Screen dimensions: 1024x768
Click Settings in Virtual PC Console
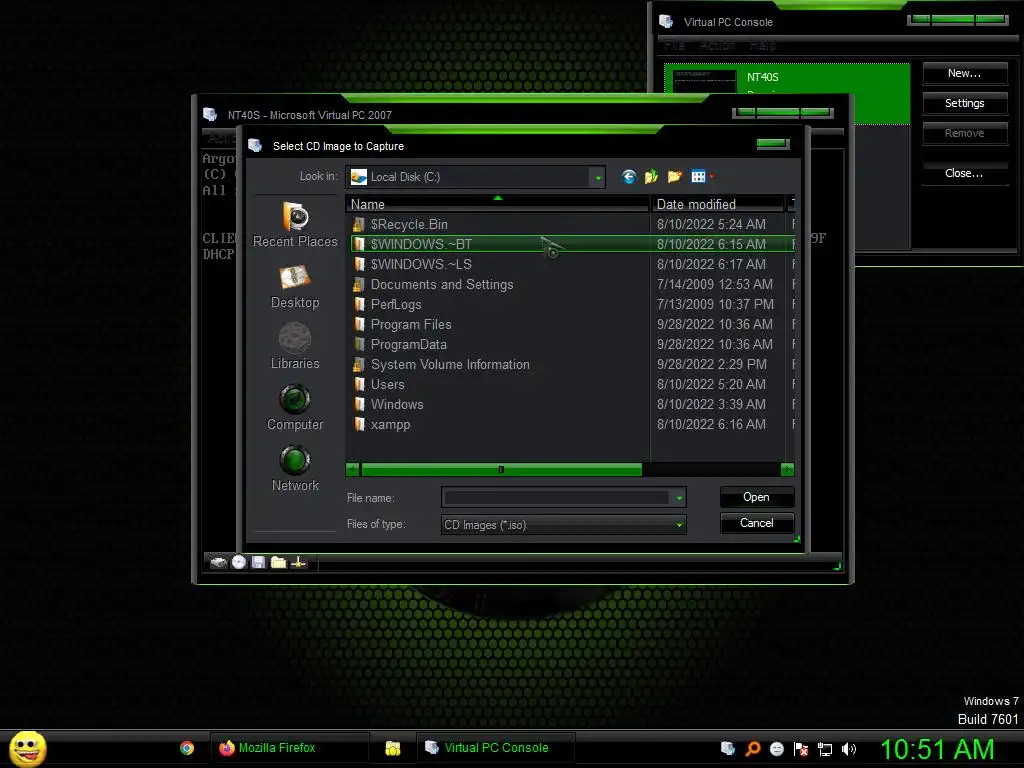point(965,103)
